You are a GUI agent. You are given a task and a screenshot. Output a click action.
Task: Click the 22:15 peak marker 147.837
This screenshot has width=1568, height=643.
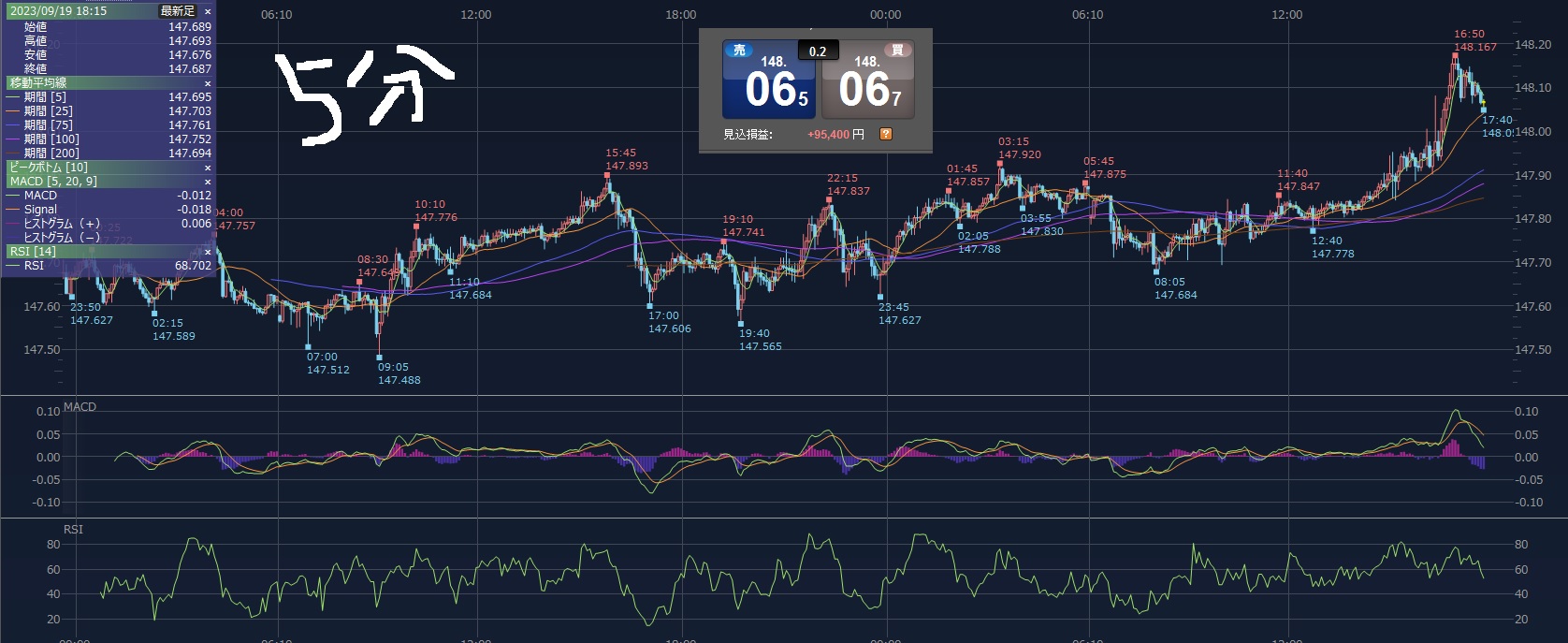pyautogui.click(x=848, y=184)
